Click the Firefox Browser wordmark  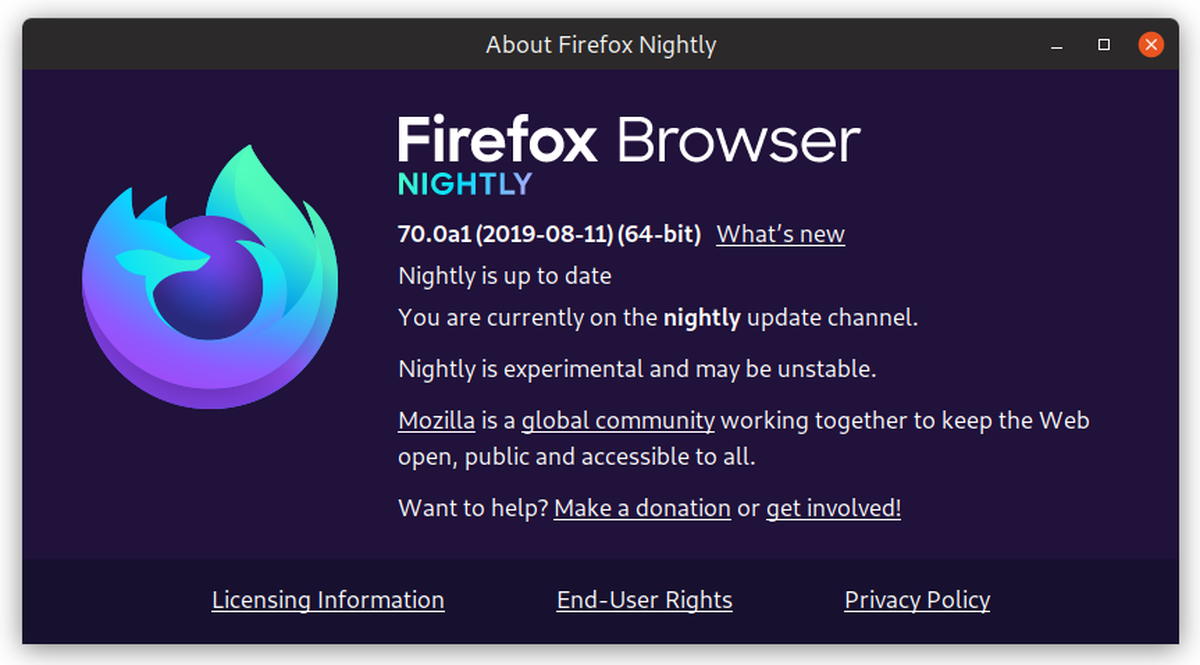point(628,140)
